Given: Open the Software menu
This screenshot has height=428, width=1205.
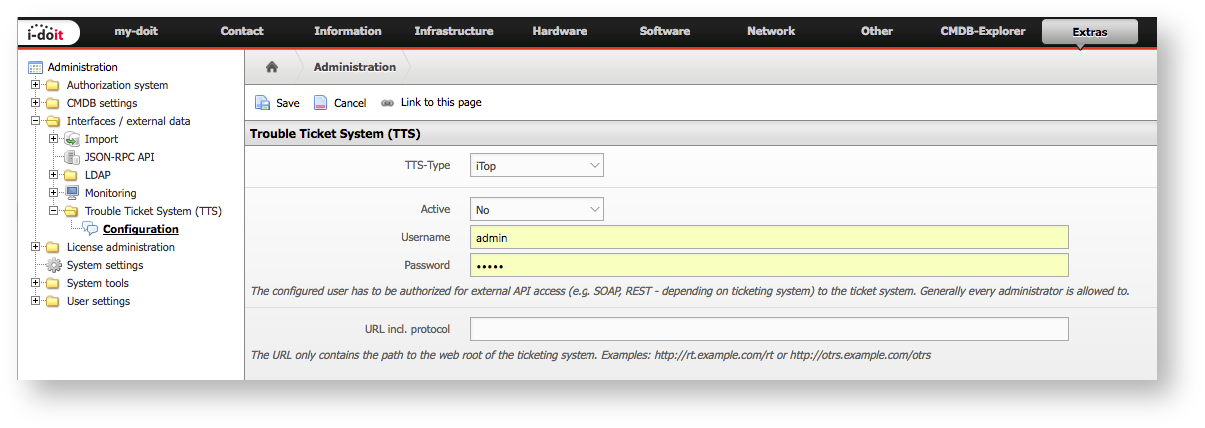Looking at the screenshot, I should (665, 31).
